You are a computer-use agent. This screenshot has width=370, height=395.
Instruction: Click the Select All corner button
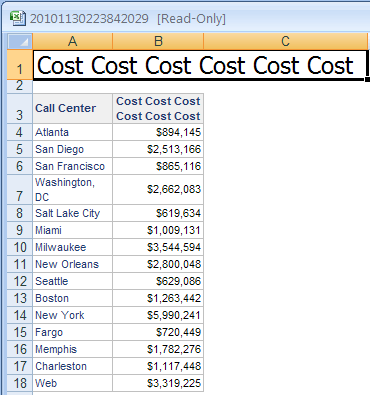tap(20, 41)
